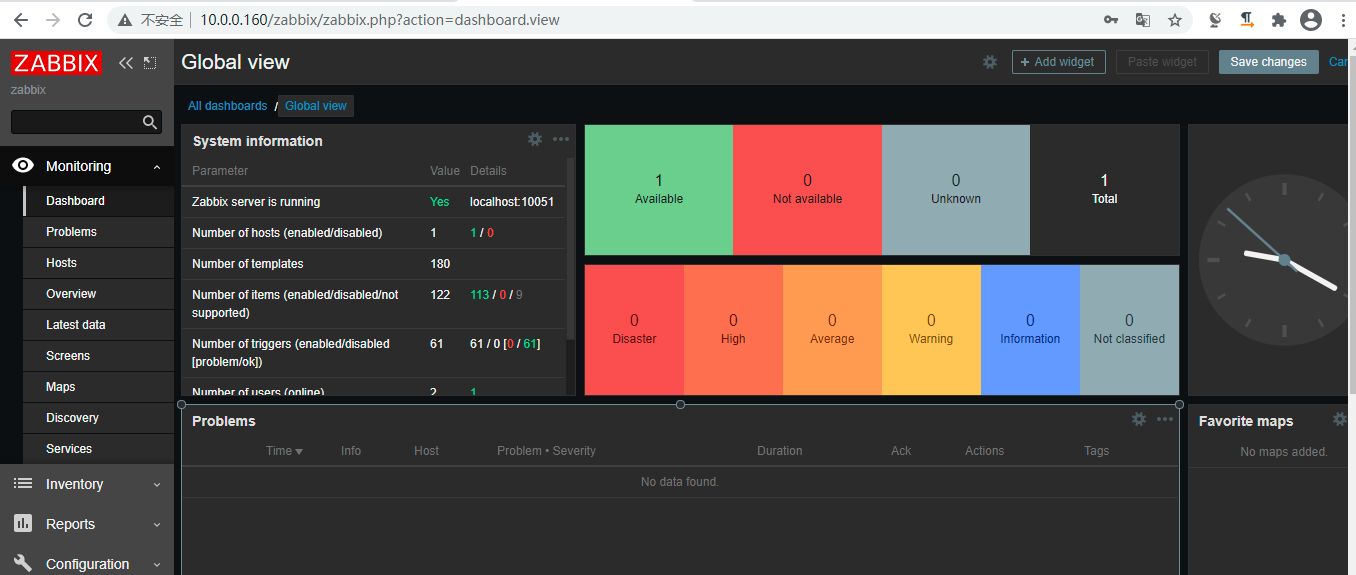1356x575 pixels.
Task: Click the red Not available tile
Action: tap(807, 190)
